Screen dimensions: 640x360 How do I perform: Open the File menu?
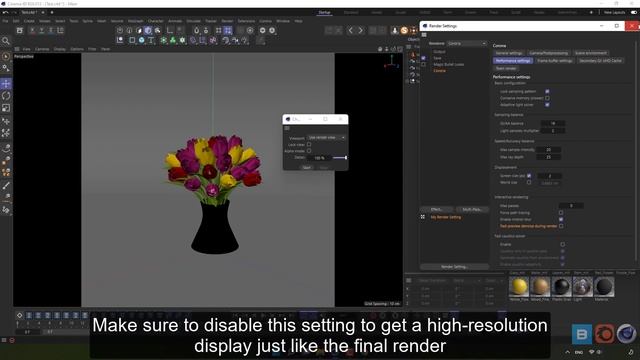click(5, 21)
